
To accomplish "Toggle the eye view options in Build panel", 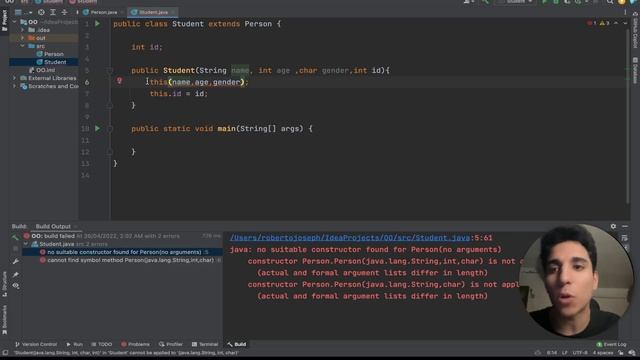I will 16,286.
